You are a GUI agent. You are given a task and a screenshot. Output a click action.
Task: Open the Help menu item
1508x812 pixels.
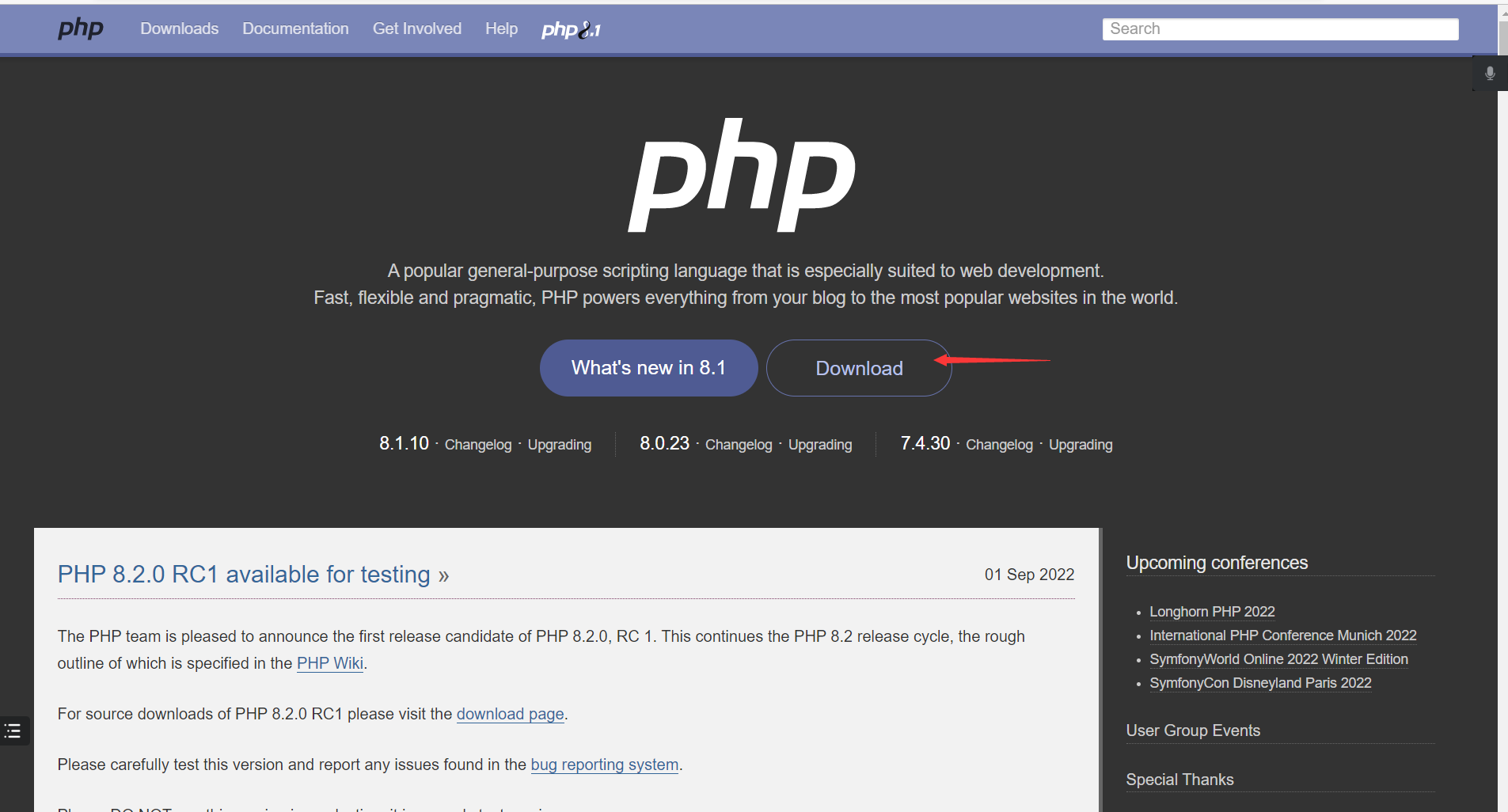coord(502,29)
